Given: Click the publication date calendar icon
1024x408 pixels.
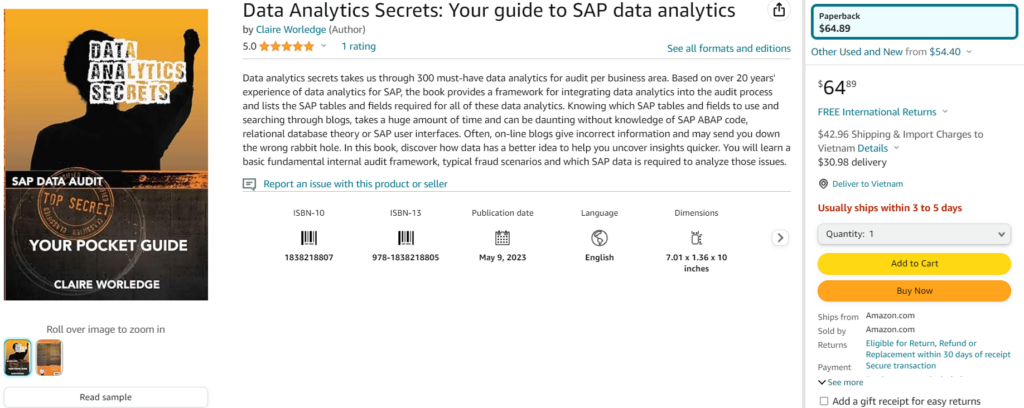Looking at the screenshot, I should (x=502, y=238).
